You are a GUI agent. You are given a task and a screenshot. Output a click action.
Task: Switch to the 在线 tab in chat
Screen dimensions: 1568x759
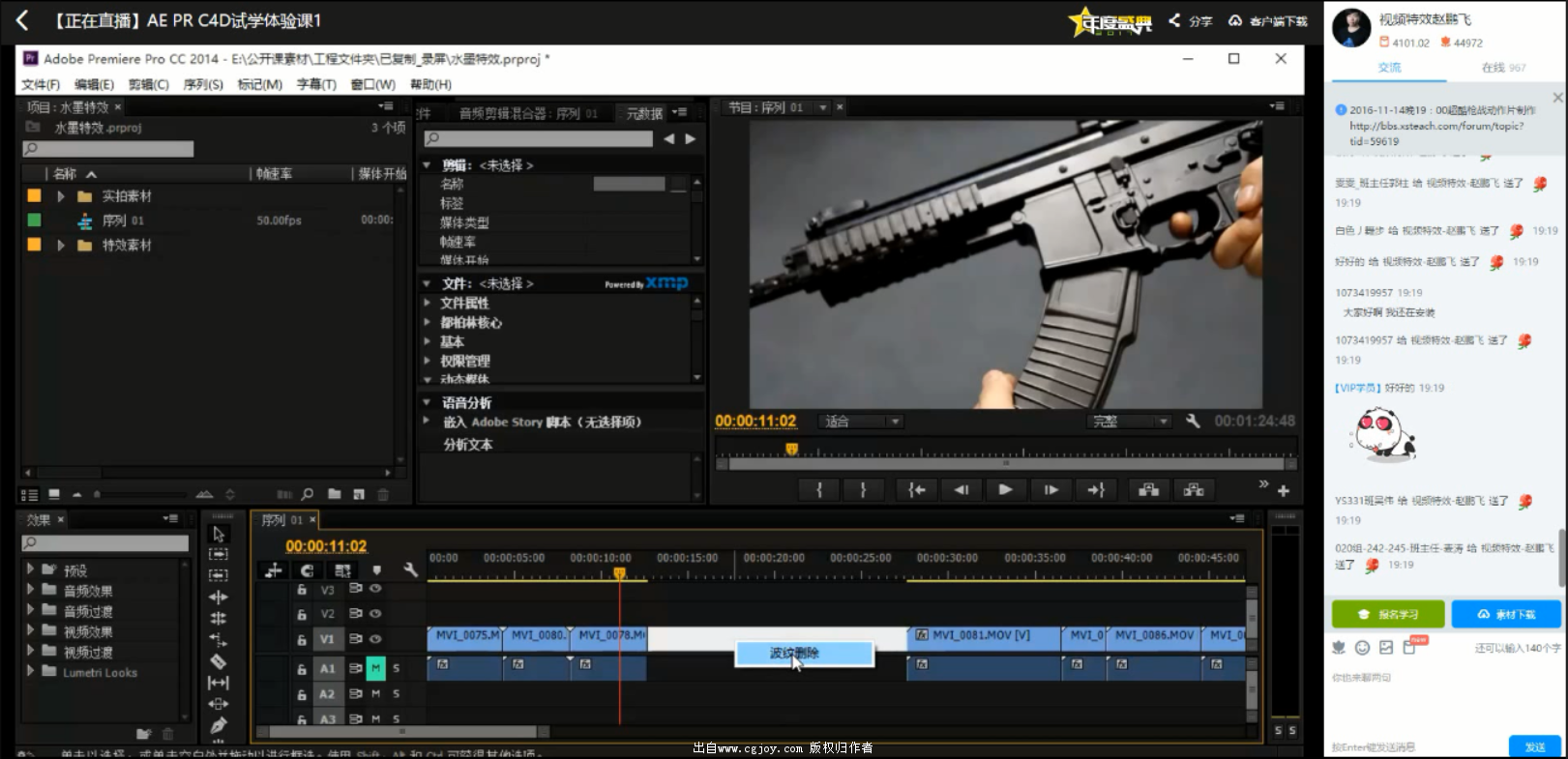tap(1503, 68)
